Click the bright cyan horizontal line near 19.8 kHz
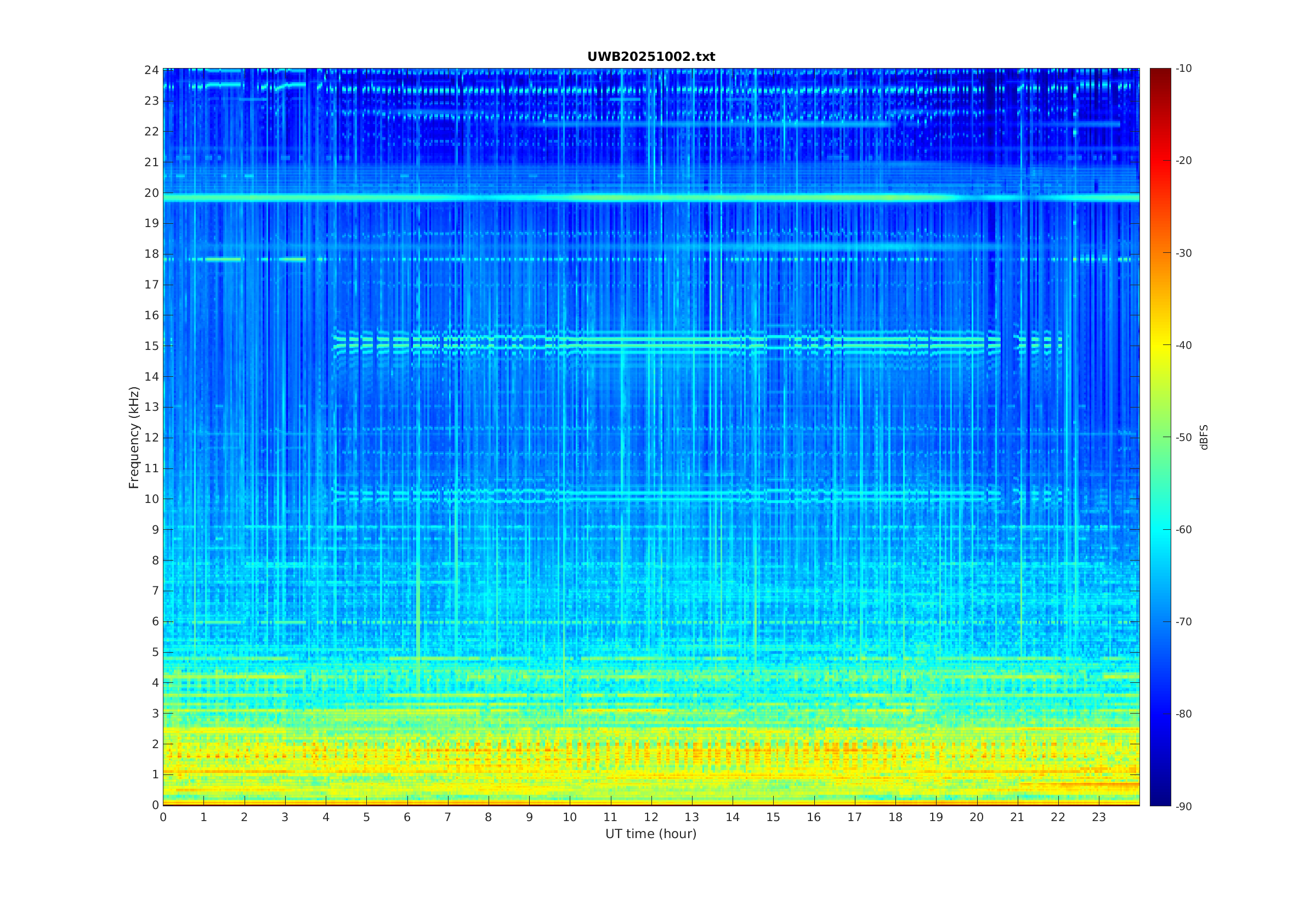 pyautogui.click(x=651, y=198)
